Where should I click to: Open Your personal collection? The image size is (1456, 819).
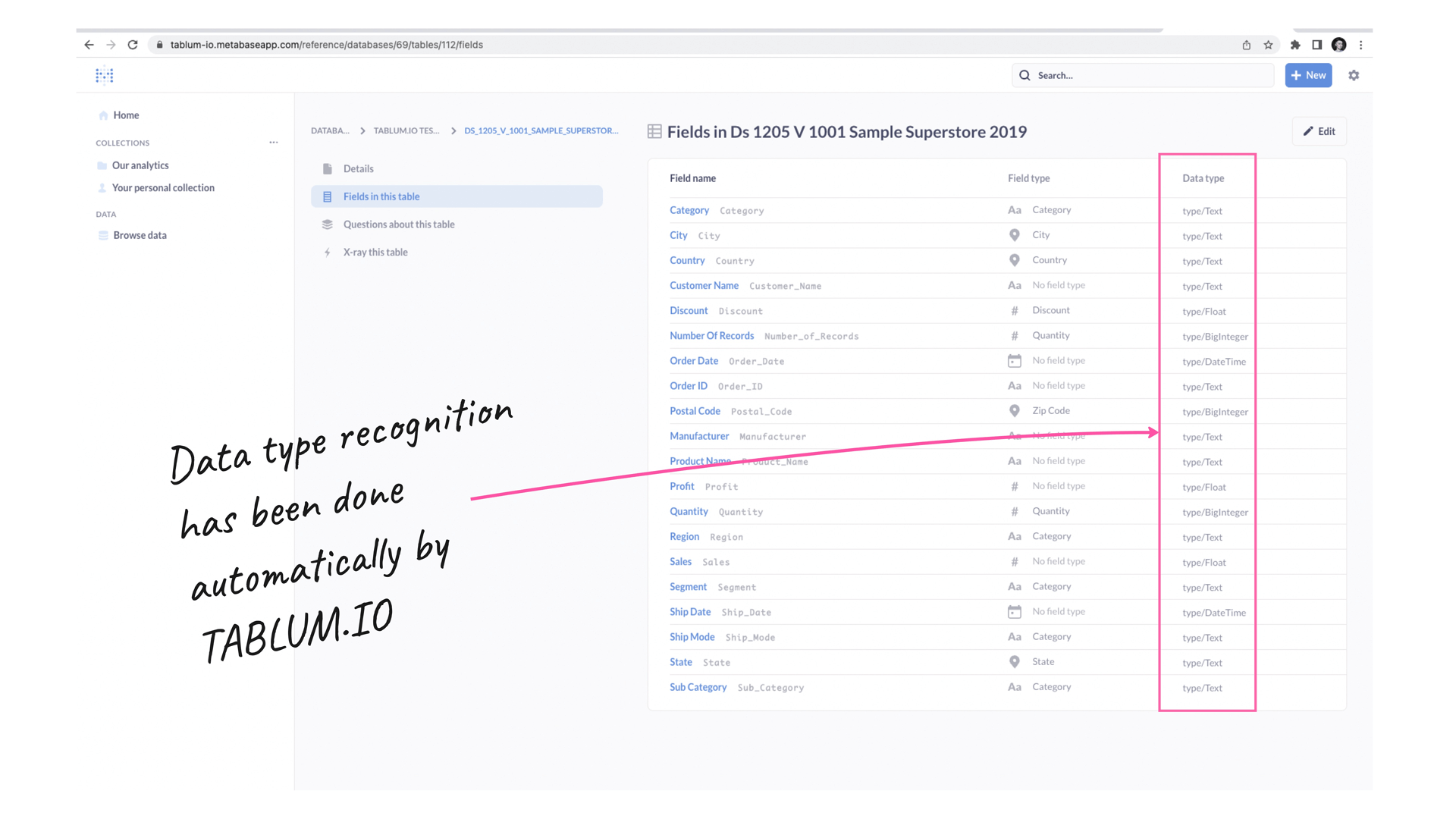pos(163,188)
